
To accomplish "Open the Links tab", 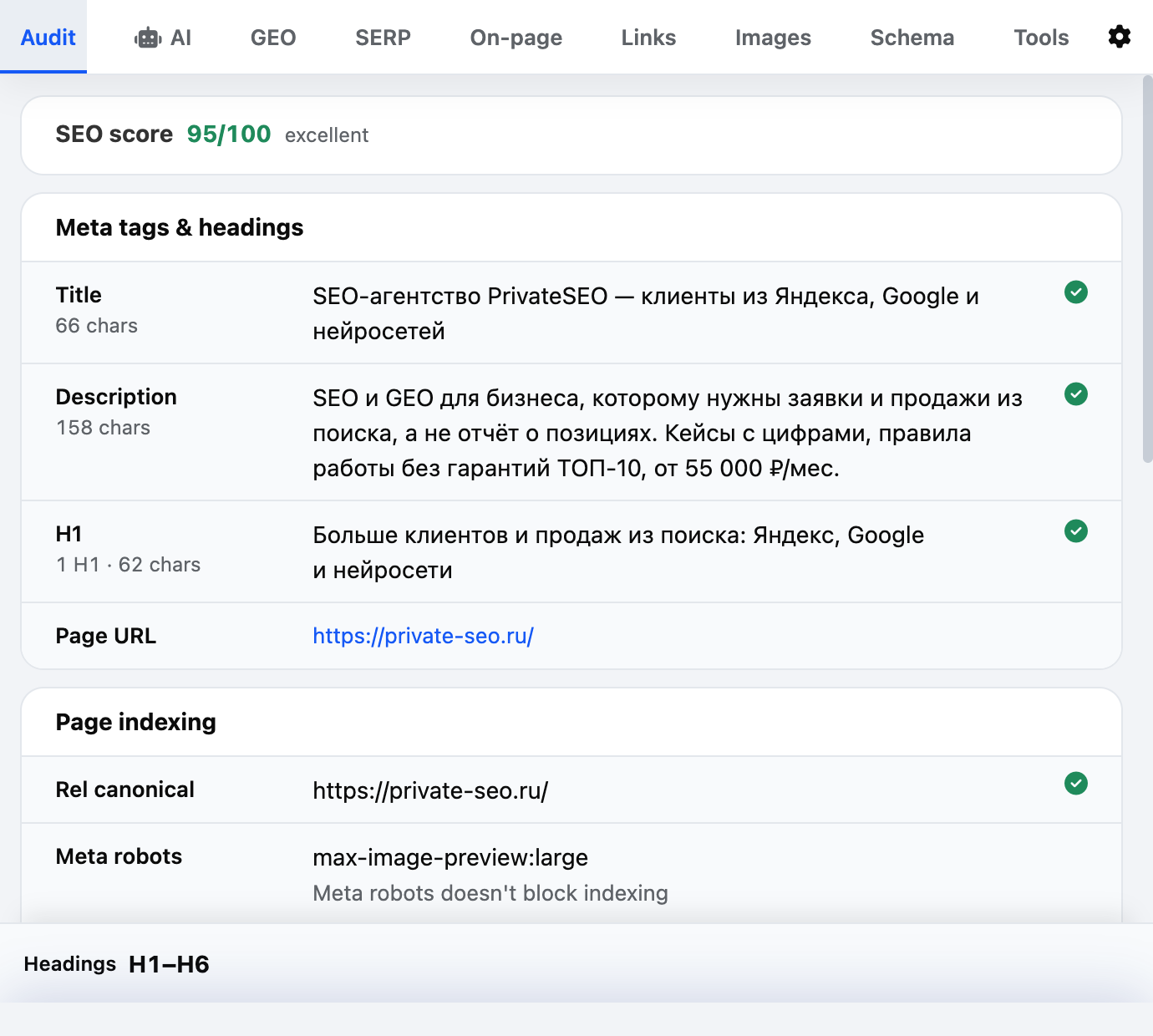I will pyautogui.click(x=648, y=38).
